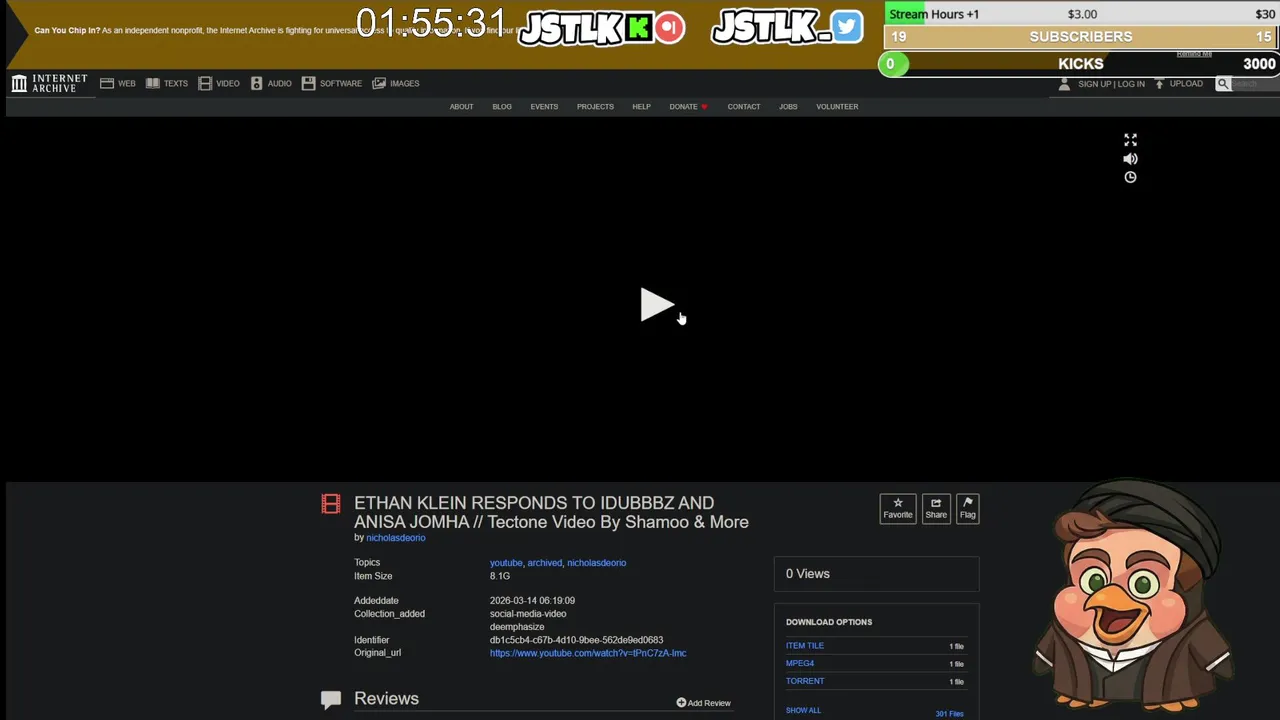Click Sign Up | Log In
This screenshot has width=1280, height=720.
coord(1111,84)
